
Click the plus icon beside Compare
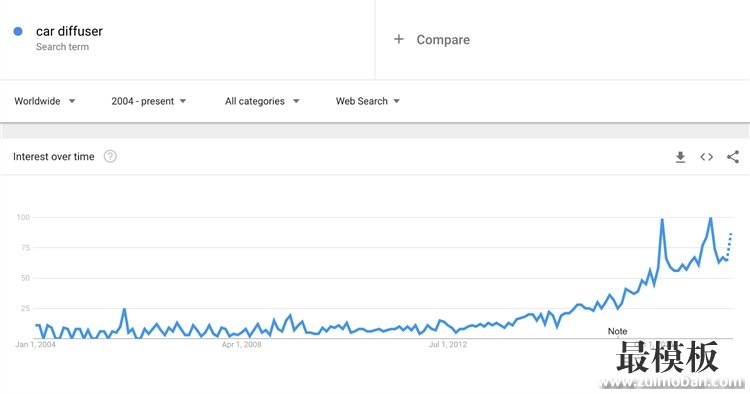398,39
